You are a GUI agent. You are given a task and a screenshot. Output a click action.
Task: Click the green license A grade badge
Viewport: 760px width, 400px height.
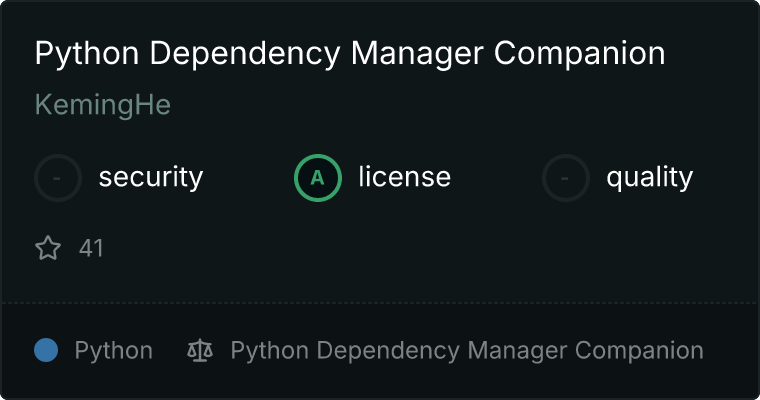click(318, 178)
